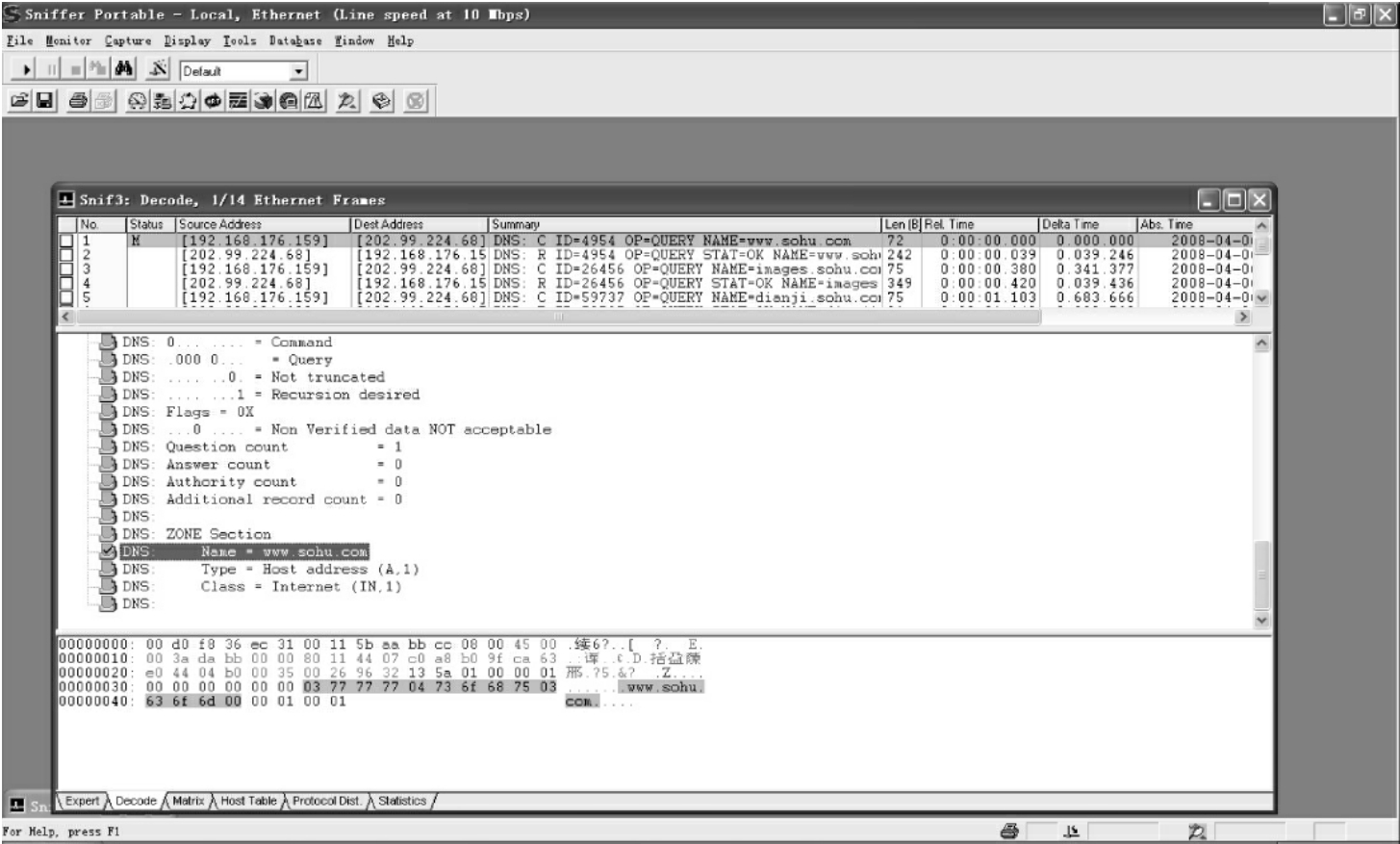Click the Rel. Time column header

click(980, 224)
